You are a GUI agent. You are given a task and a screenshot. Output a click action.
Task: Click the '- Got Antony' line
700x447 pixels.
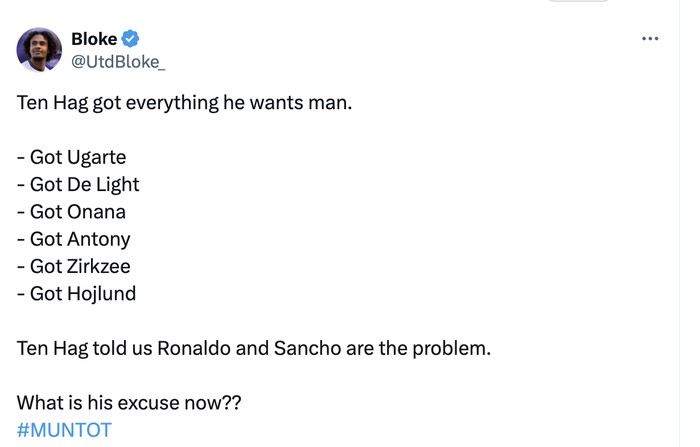[x=73, y=239]
